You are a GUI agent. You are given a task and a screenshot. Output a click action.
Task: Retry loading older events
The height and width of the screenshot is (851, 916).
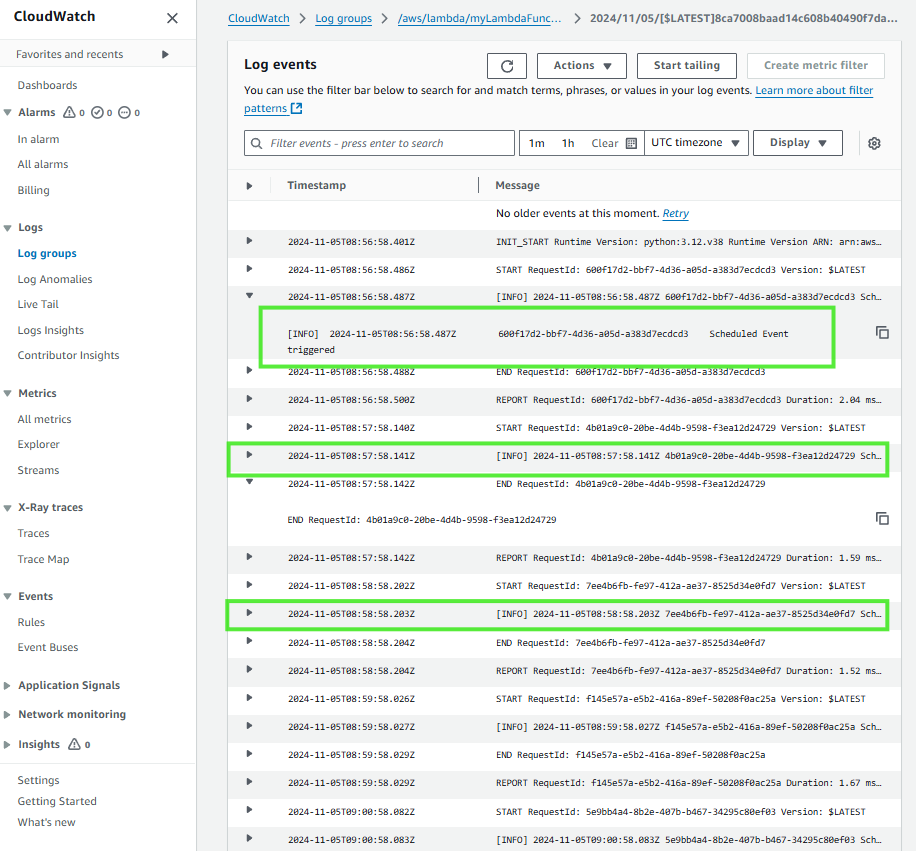pos(675,213)
